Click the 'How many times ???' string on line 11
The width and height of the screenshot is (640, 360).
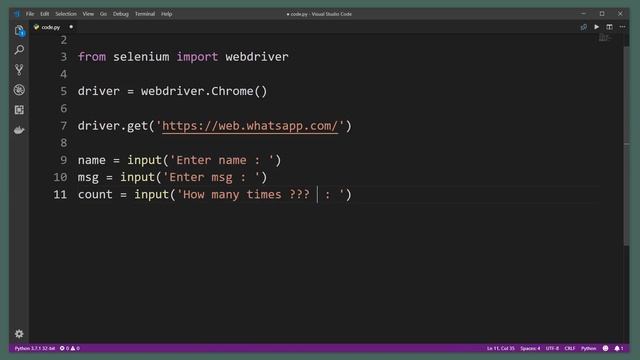(243, 194)
